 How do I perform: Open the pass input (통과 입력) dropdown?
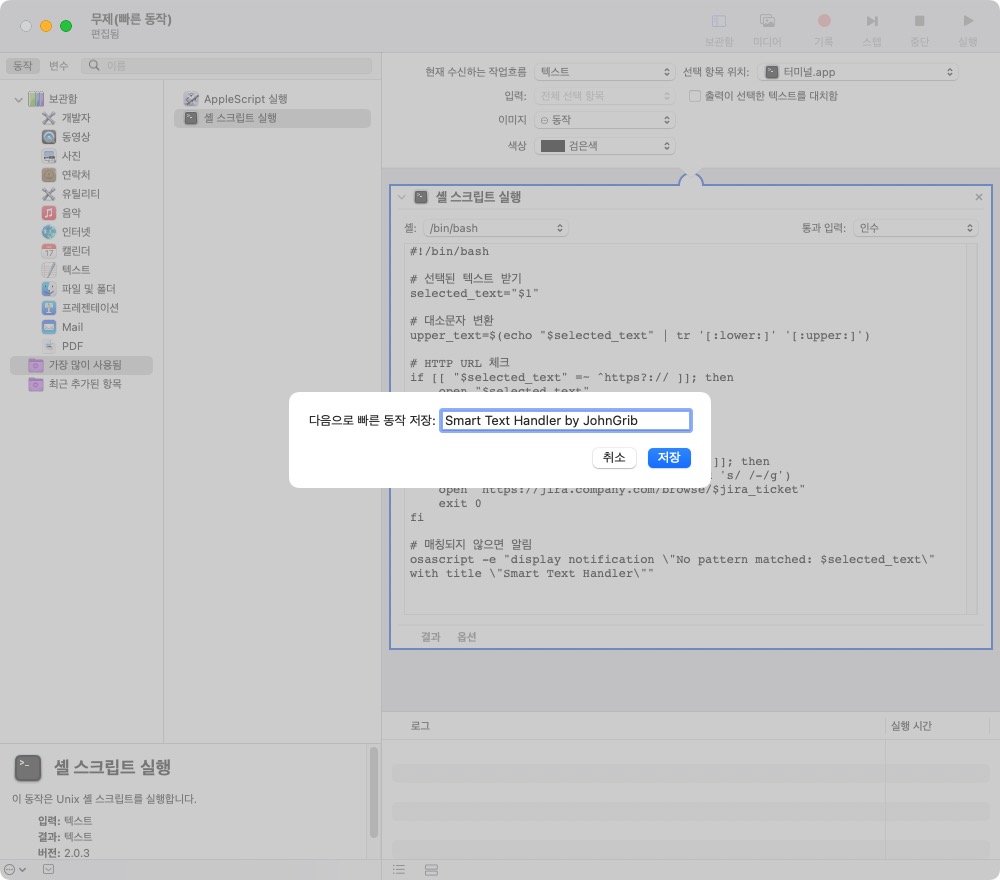[x=915, y=229]
